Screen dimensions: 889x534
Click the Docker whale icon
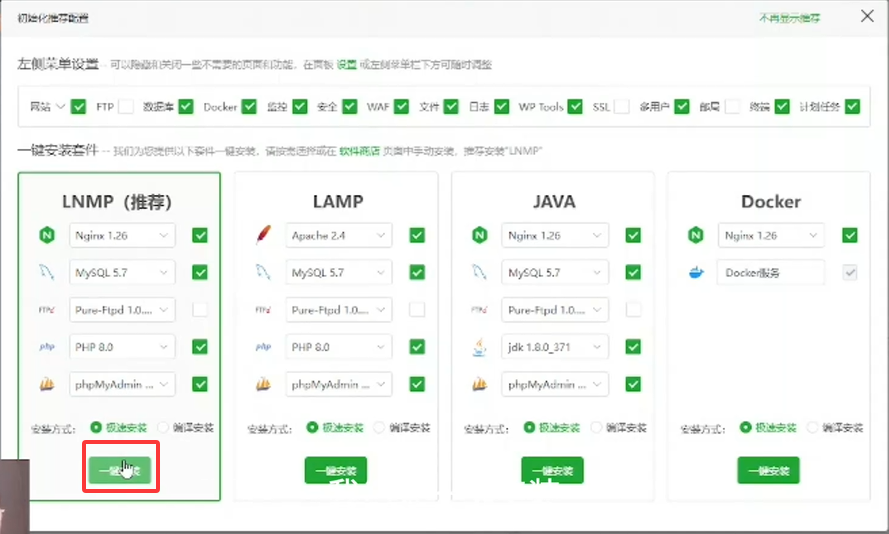coord(696,273)
